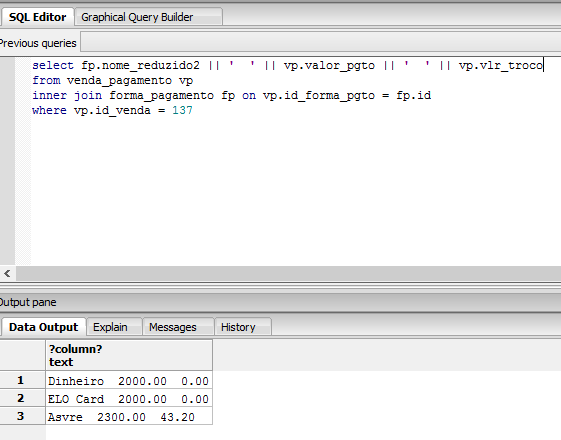View the History tab

click(x=243, y=327)
